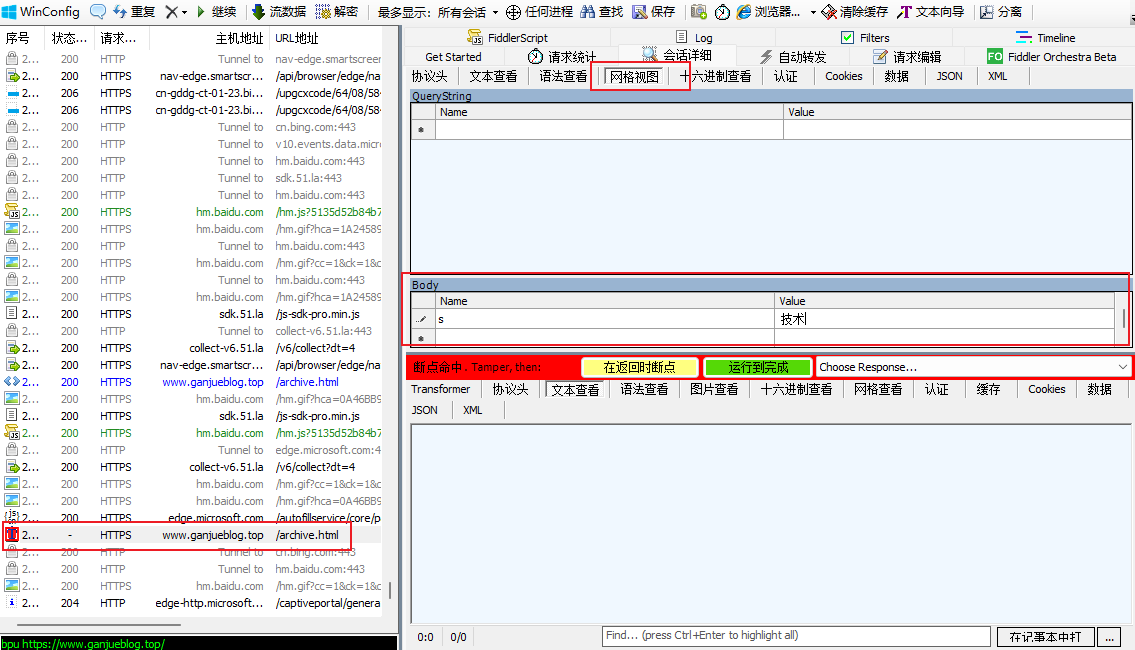This screenshot has height=650, width=1135.
Task: Click the yellow 在返回时断点 button
Action: pyautogui.click(x=639, y=367)
